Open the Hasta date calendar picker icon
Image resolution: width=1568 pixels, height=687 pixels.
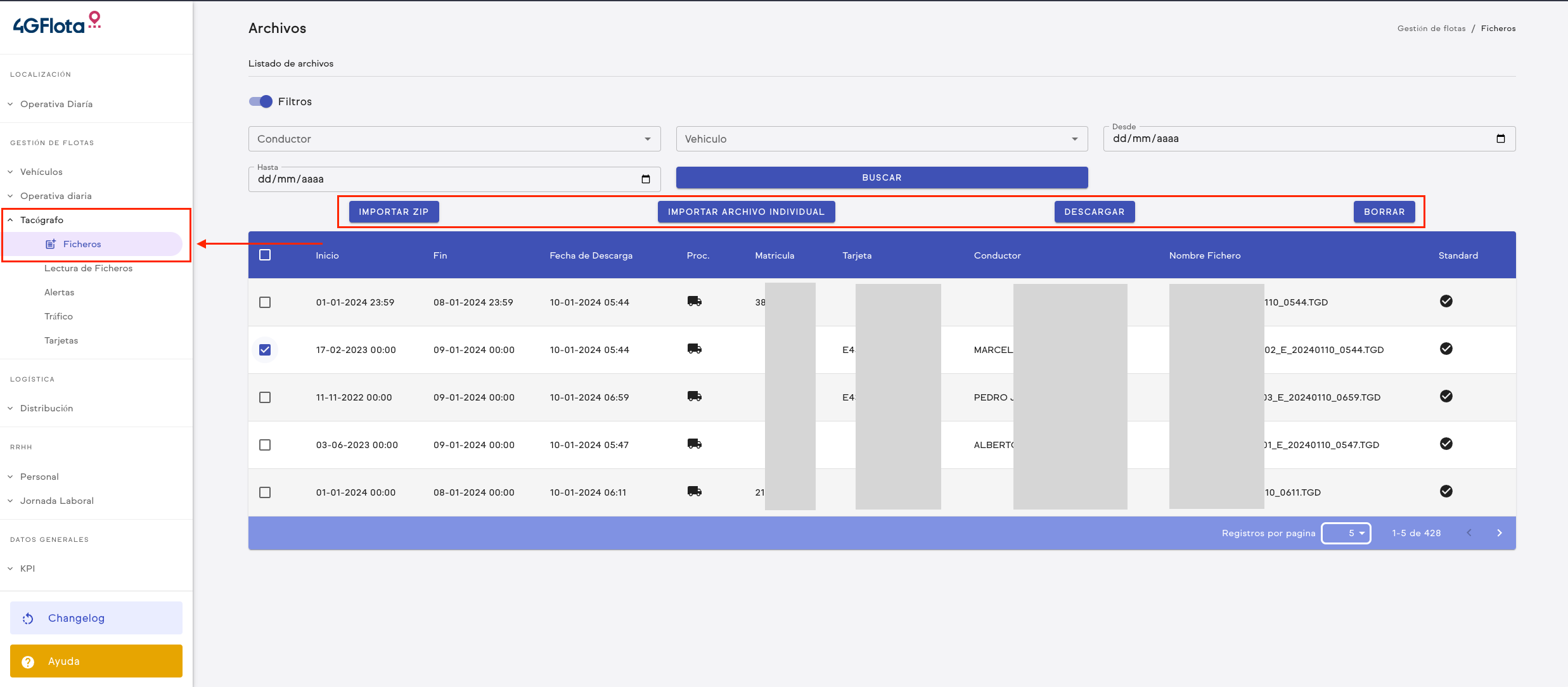645,179
